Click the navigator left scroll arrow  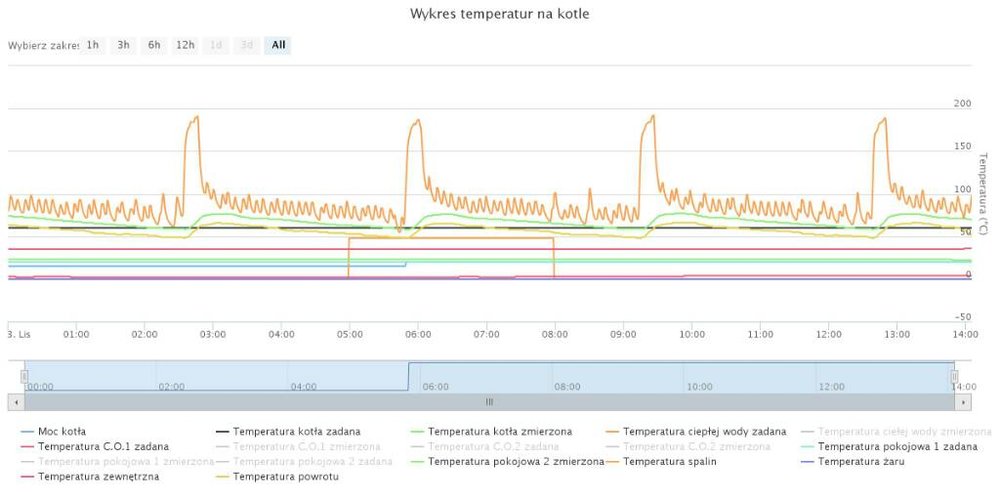(12, 401)
